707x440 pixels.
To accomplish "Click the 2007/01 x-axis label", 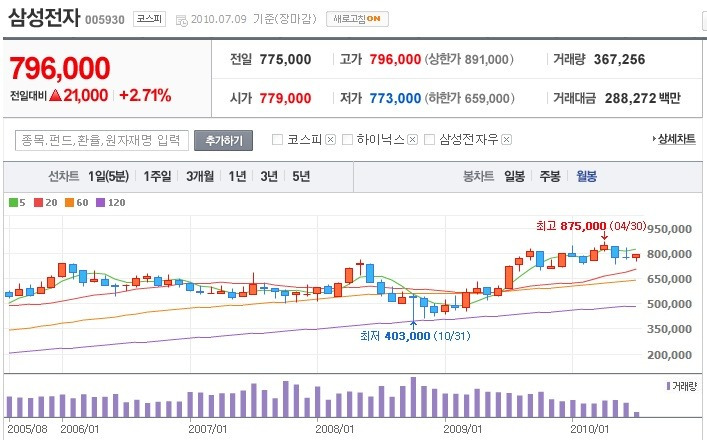I will pyautogui.click(x=207, y=429).
